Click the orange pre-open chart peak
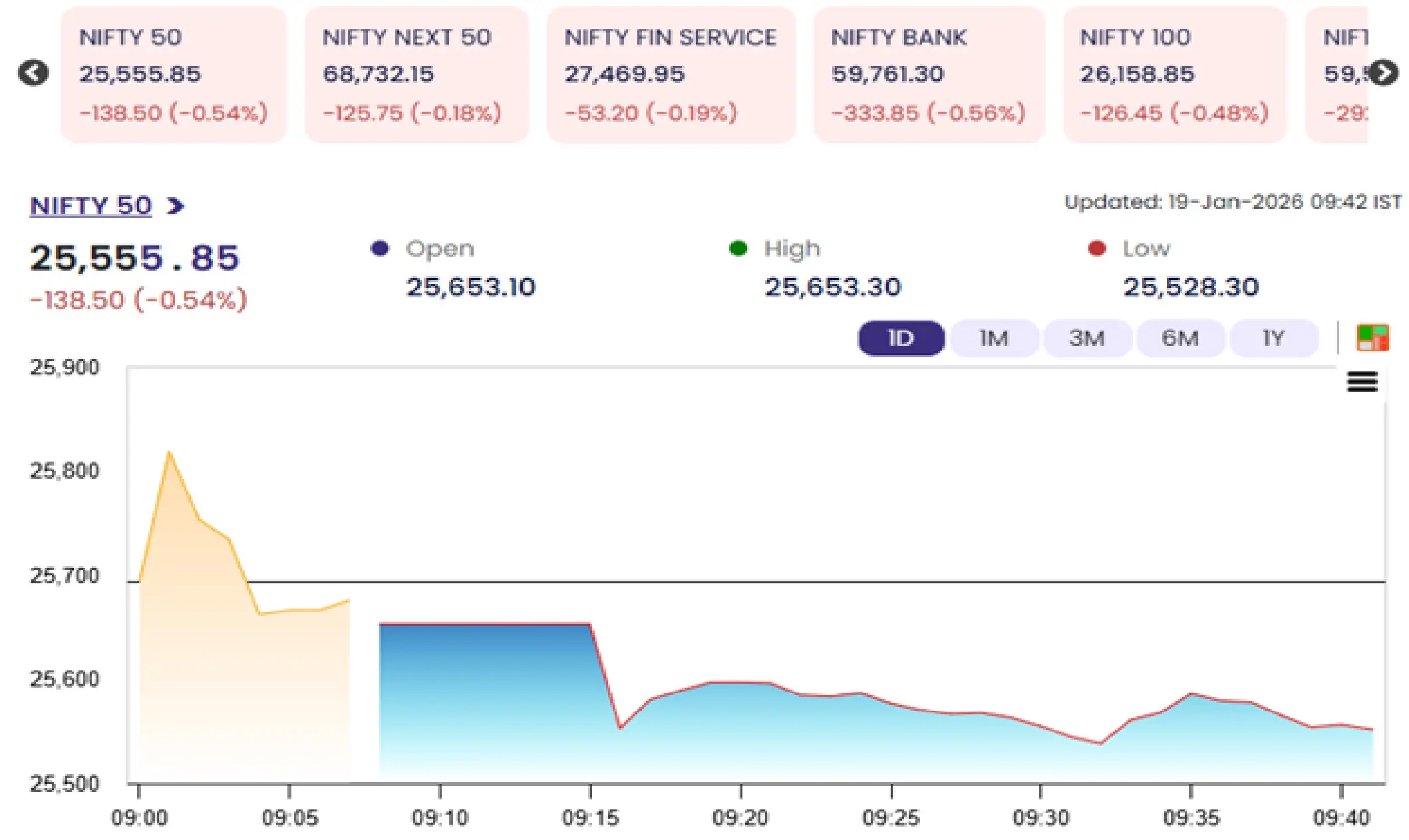The image size is (1409, 840). 169,454
